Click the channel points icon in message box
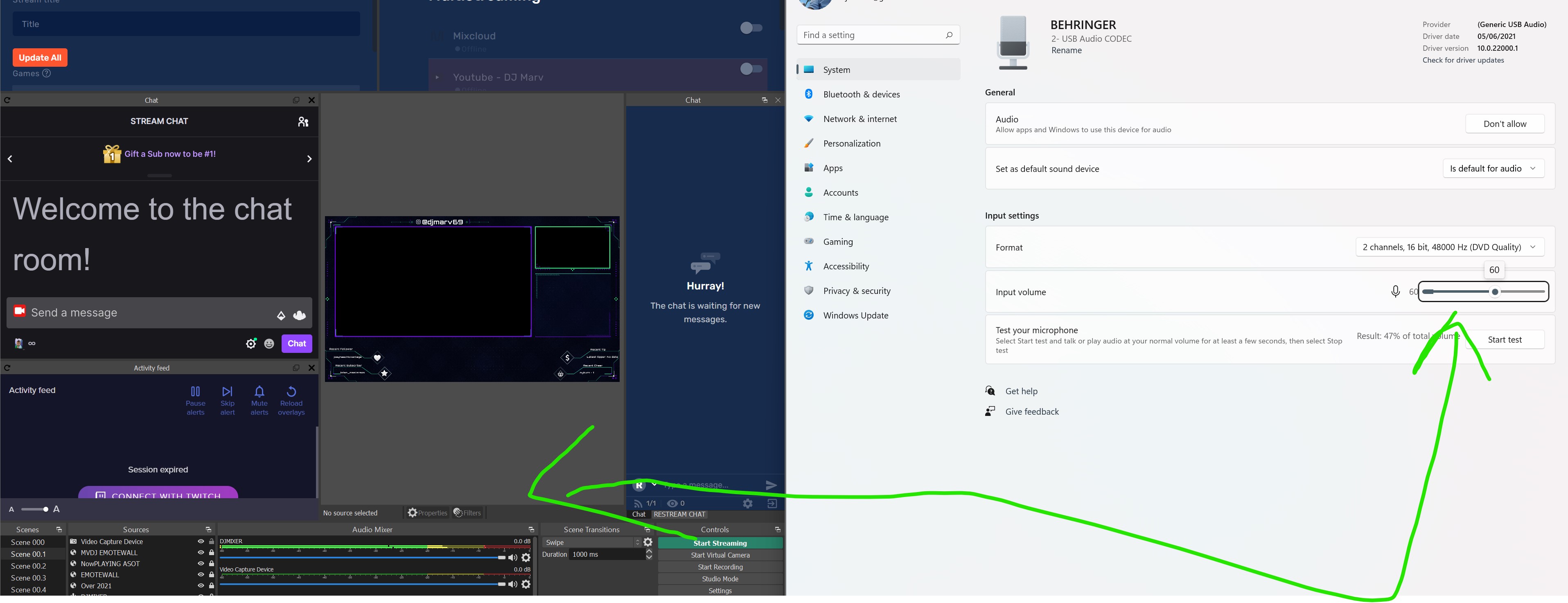This screenshot has width=1568, height=603. pyautogui.click(x=300, y=315)
